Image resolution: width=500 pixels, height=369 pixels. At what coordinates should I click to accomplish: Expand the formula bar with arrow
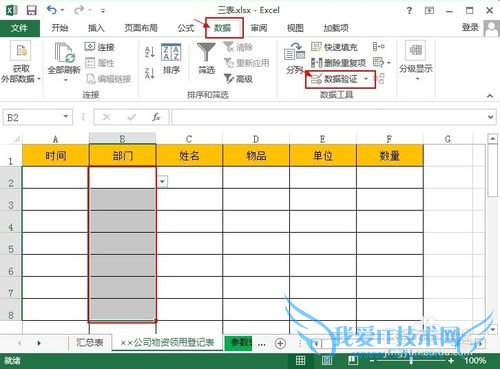coord(490,117)
